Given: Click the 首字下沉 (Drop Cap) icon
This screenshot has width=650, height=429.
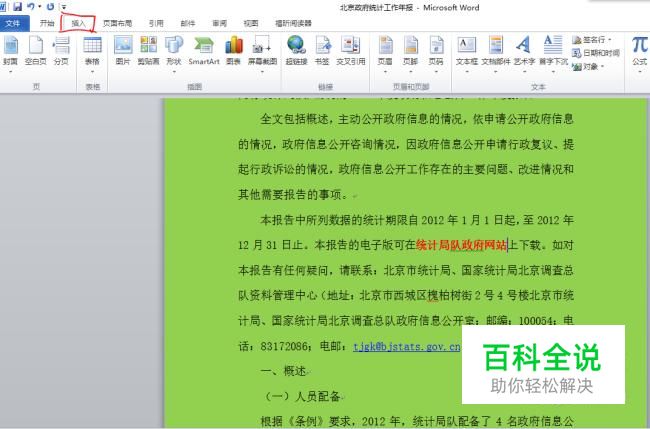Looking at the screenshot, I should coord(553,45).
